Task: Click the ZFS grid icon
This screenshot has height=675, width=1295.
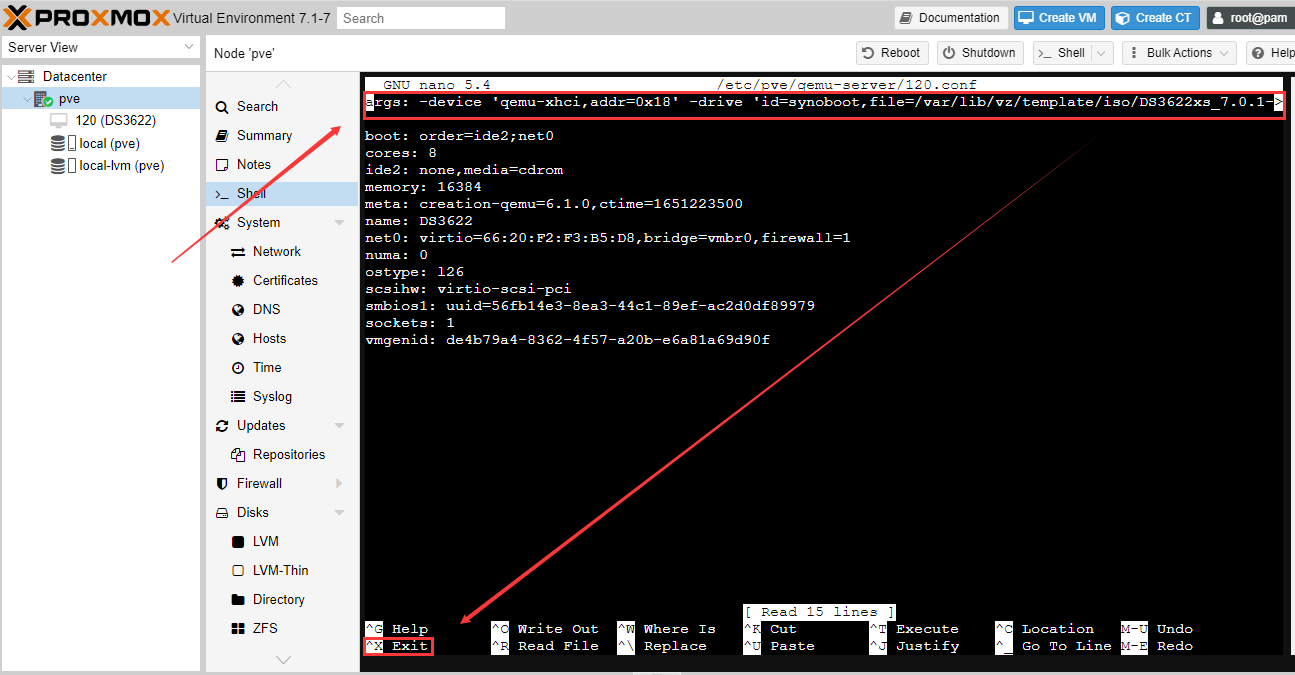Action: click(x=238, y=628)
